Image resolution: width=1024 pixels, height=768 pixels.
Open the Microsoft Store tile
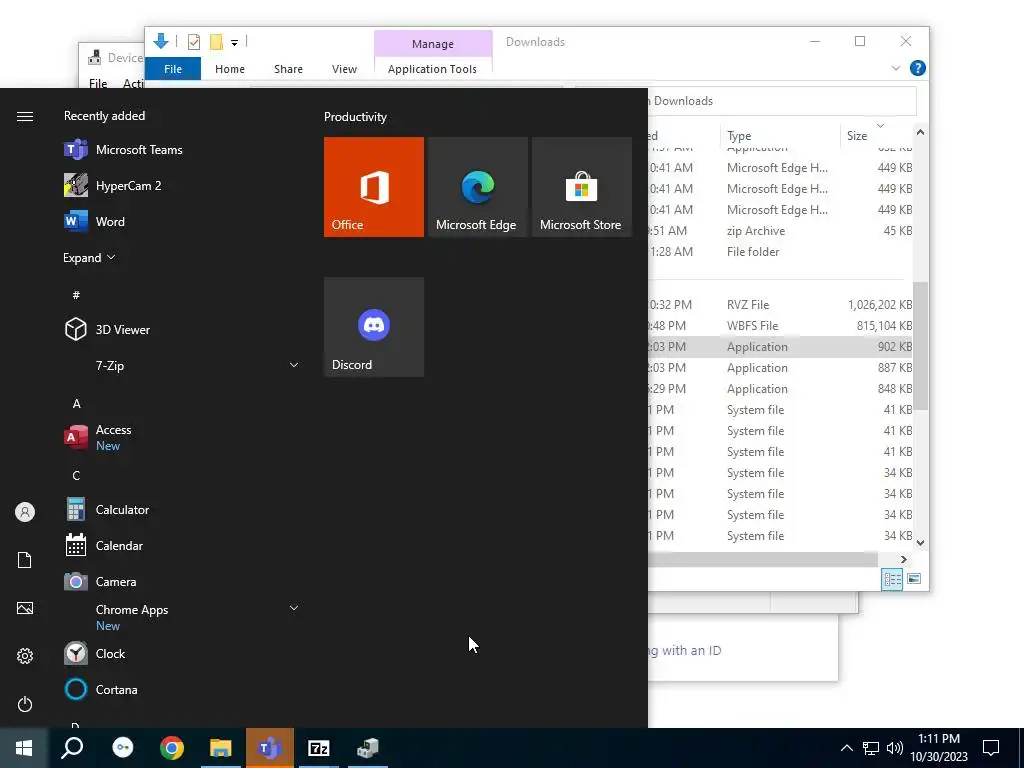(581, 187)
